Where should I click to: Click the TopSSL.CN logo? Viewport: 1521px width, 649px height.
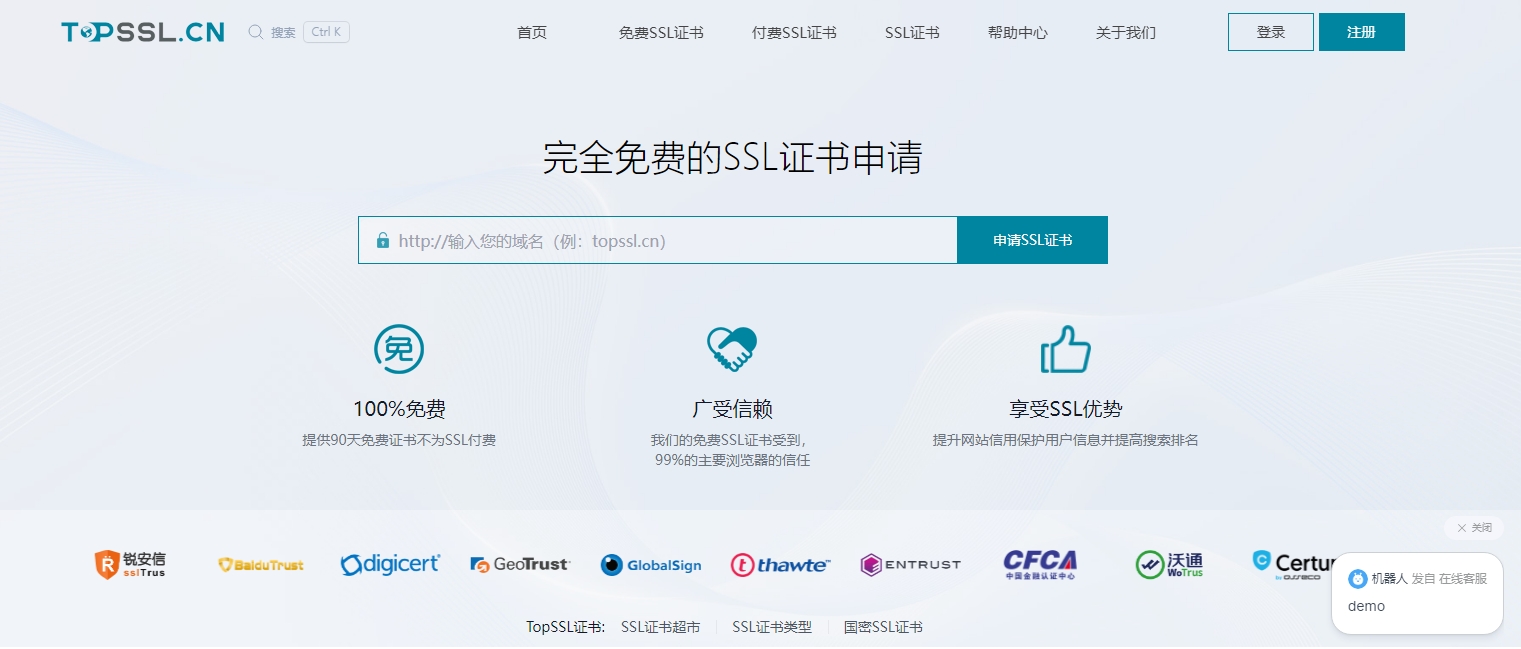tap(142, 31)
